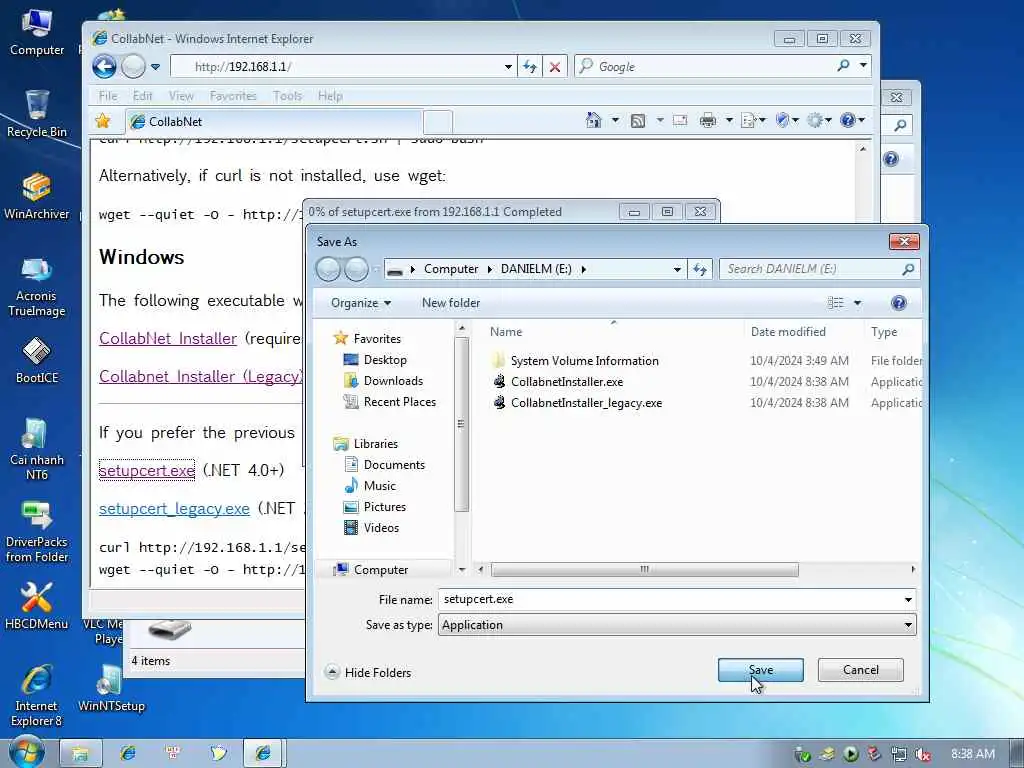This screenshot has width=1024, height=768.
Task: Open Documents library in navigation pane
Action: (394, 465)
